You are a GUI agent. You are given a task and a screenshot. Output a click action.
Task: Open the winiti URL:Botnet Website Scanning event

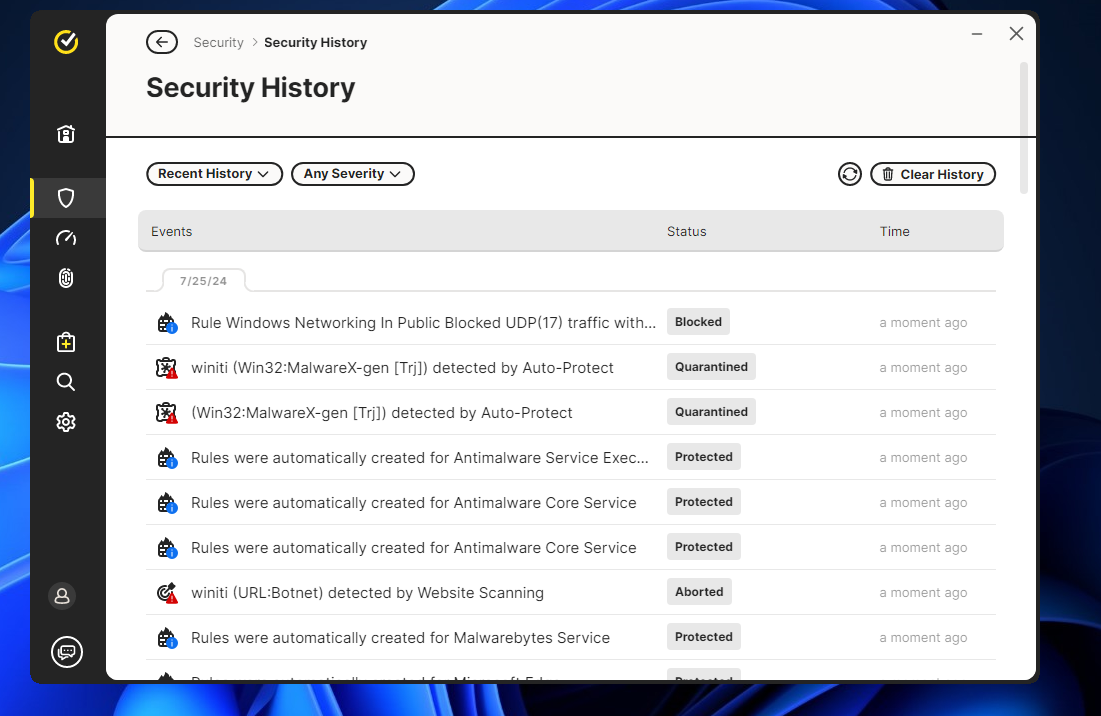click(367, 593)
